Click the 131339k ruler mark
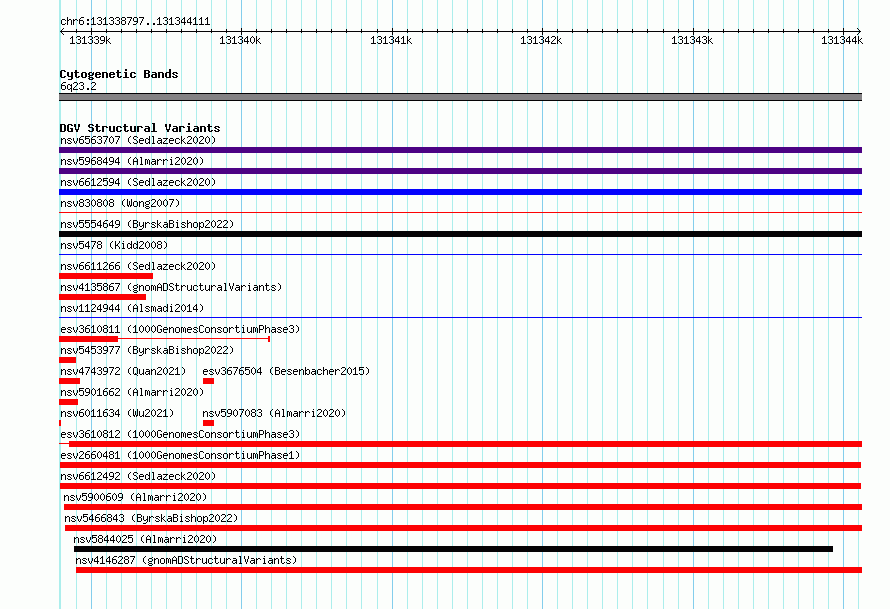890x609 pixels. (90, 40)
